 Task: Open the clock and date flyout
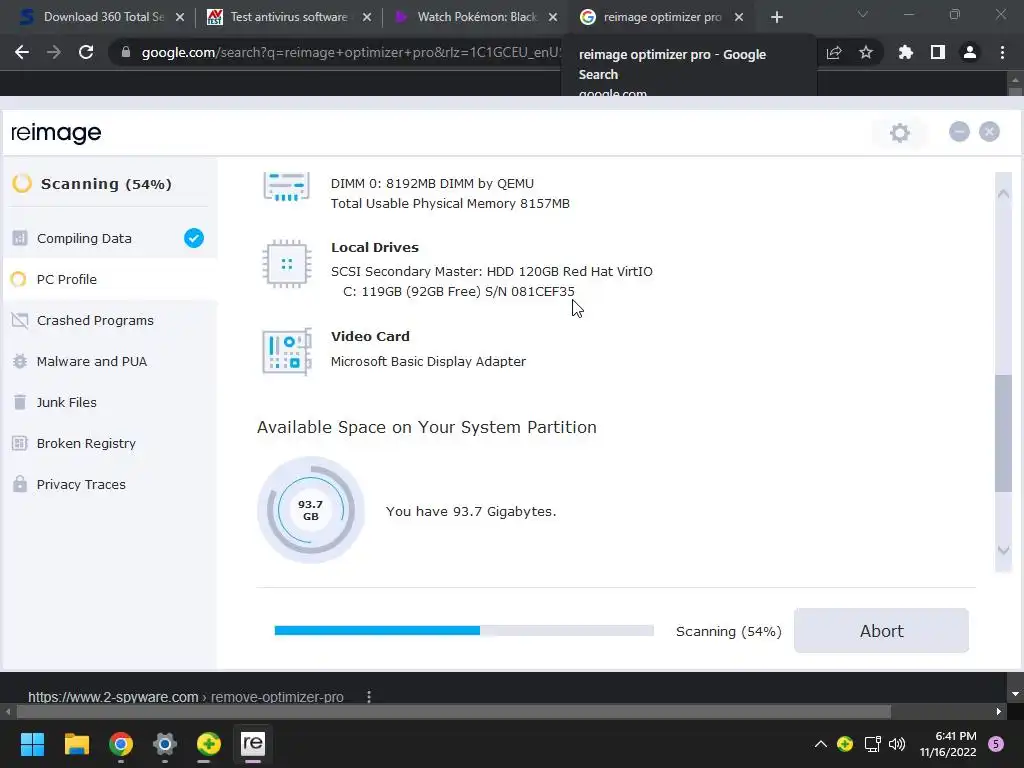pyautogui.click(x=948, y=744)
